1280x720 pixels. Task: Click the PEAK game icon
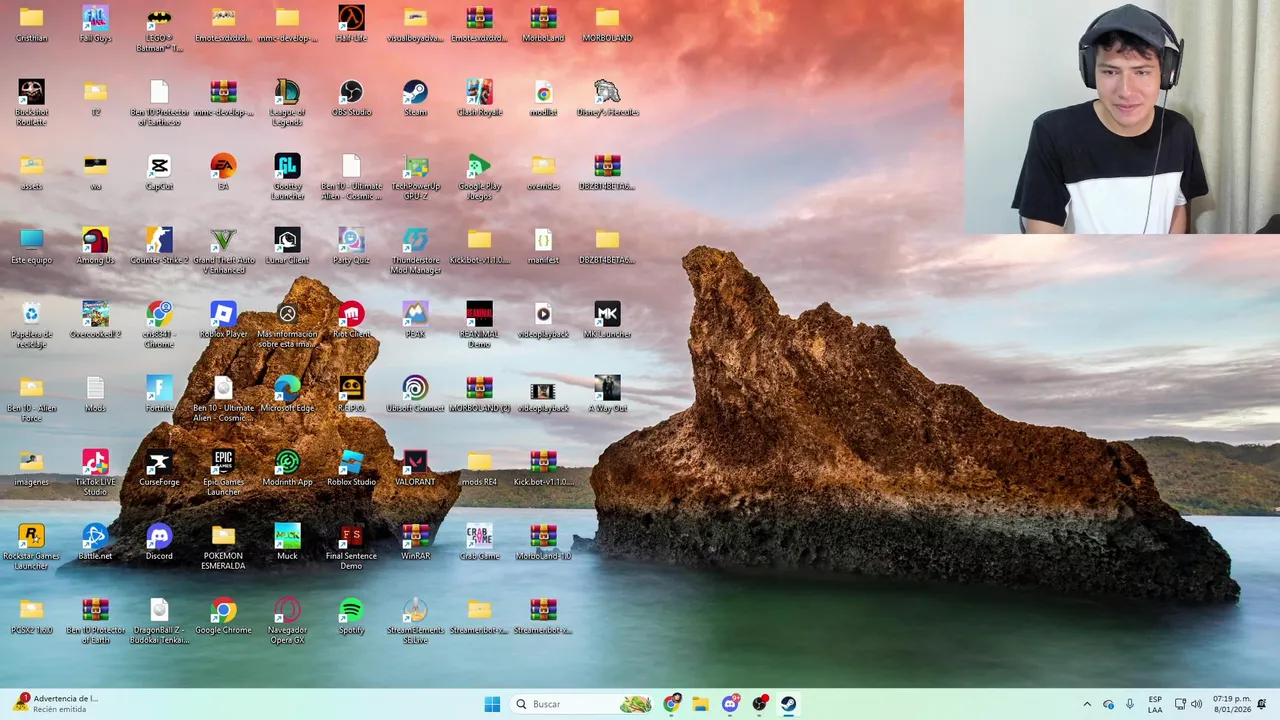tap(415, 321)
